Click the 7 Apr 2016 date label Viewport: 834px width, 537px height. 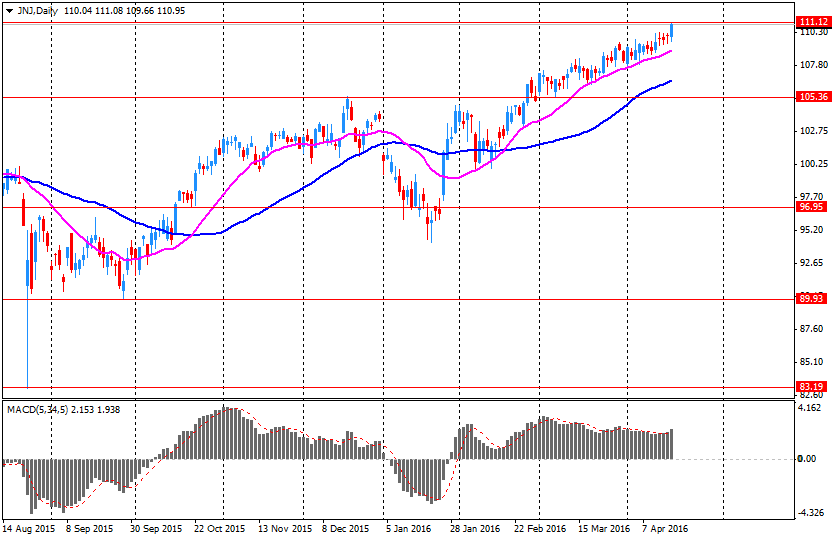(665, 529)
